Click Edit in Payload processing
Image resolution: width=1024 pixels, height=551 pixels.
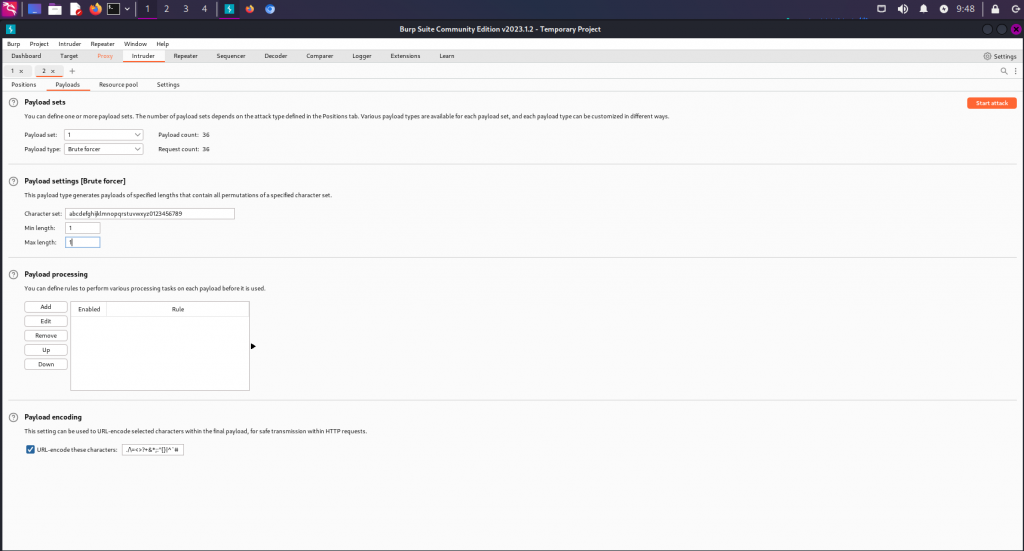pos(46,321)
